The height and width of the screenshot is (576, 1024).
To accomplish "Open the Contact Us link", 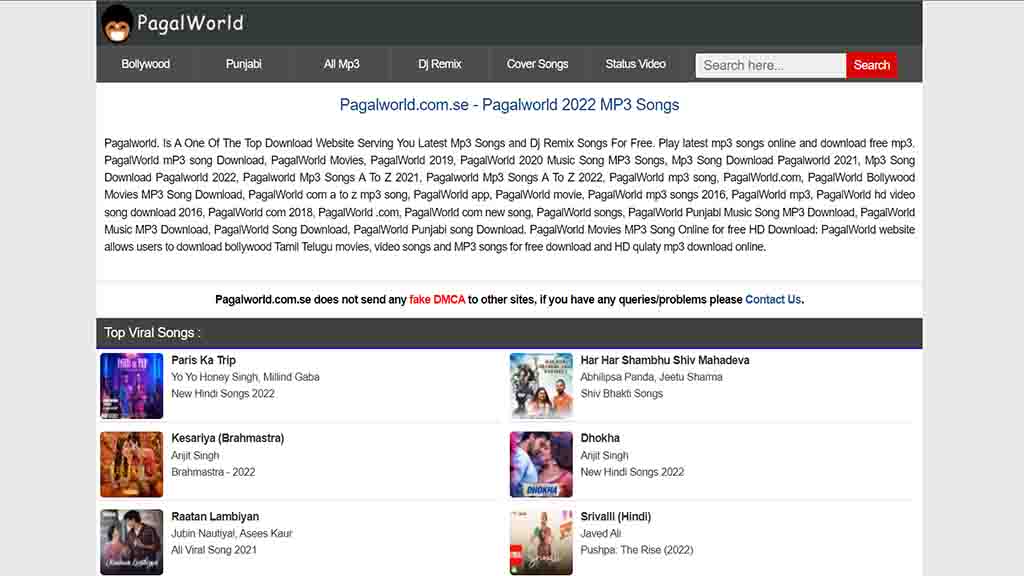I will pos(773,299).
